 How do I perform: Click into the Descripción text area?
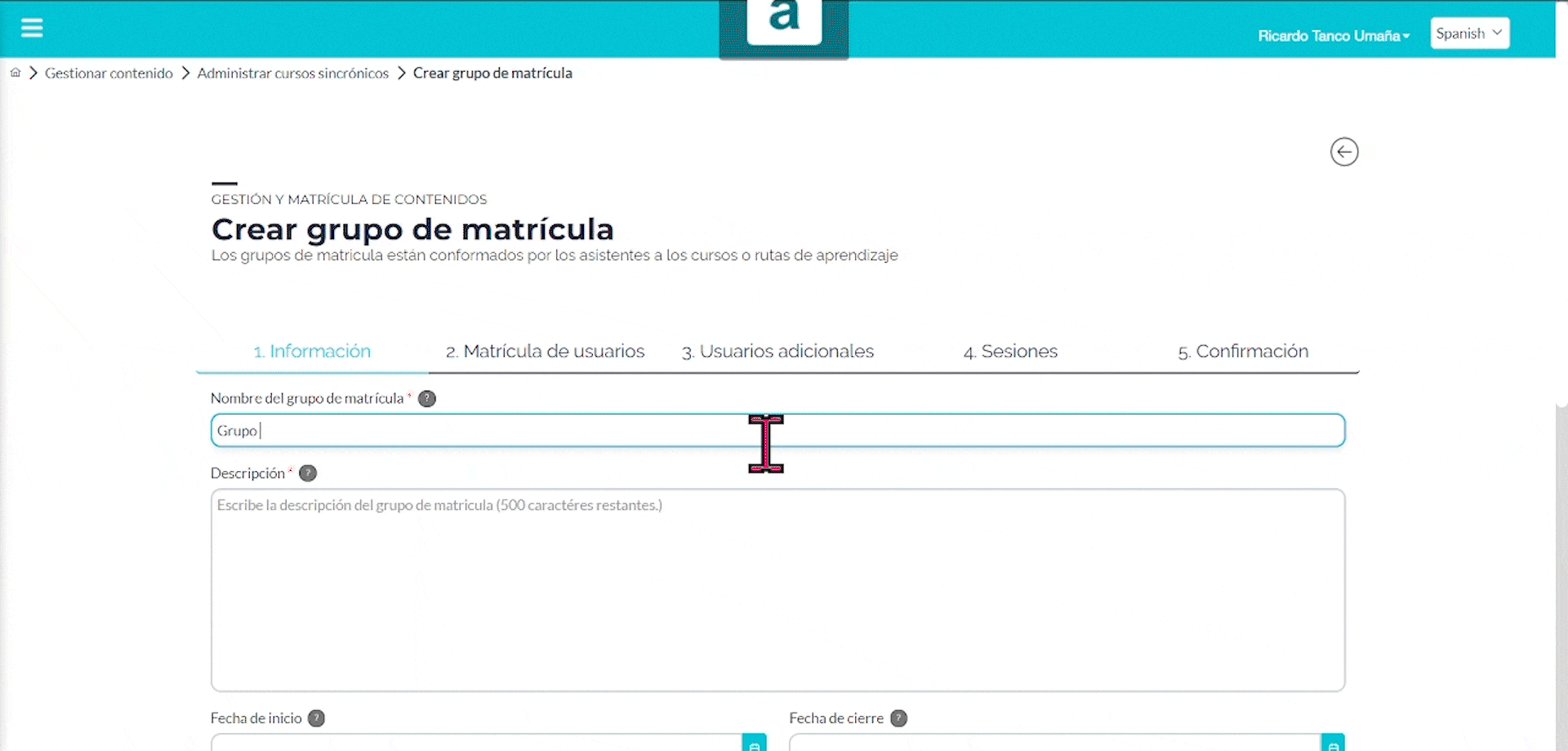coord(777,590)
